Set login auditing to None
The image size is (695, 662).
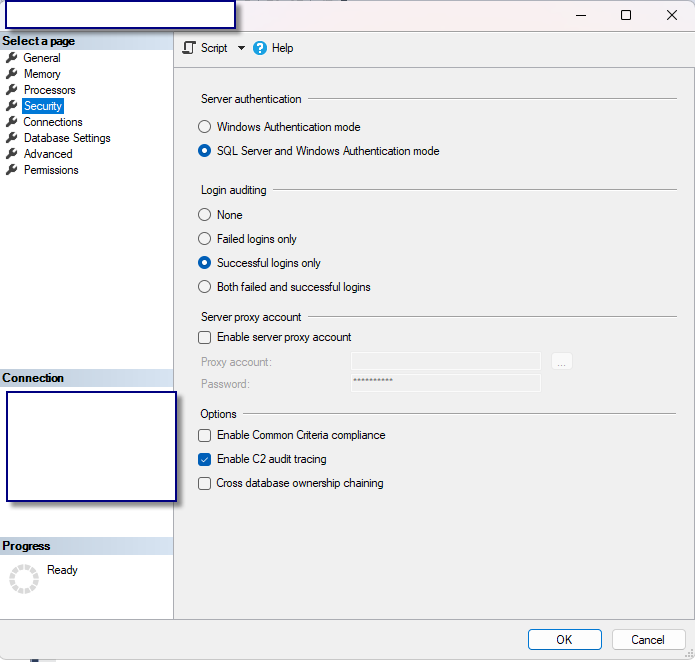(x=220, y=214)
